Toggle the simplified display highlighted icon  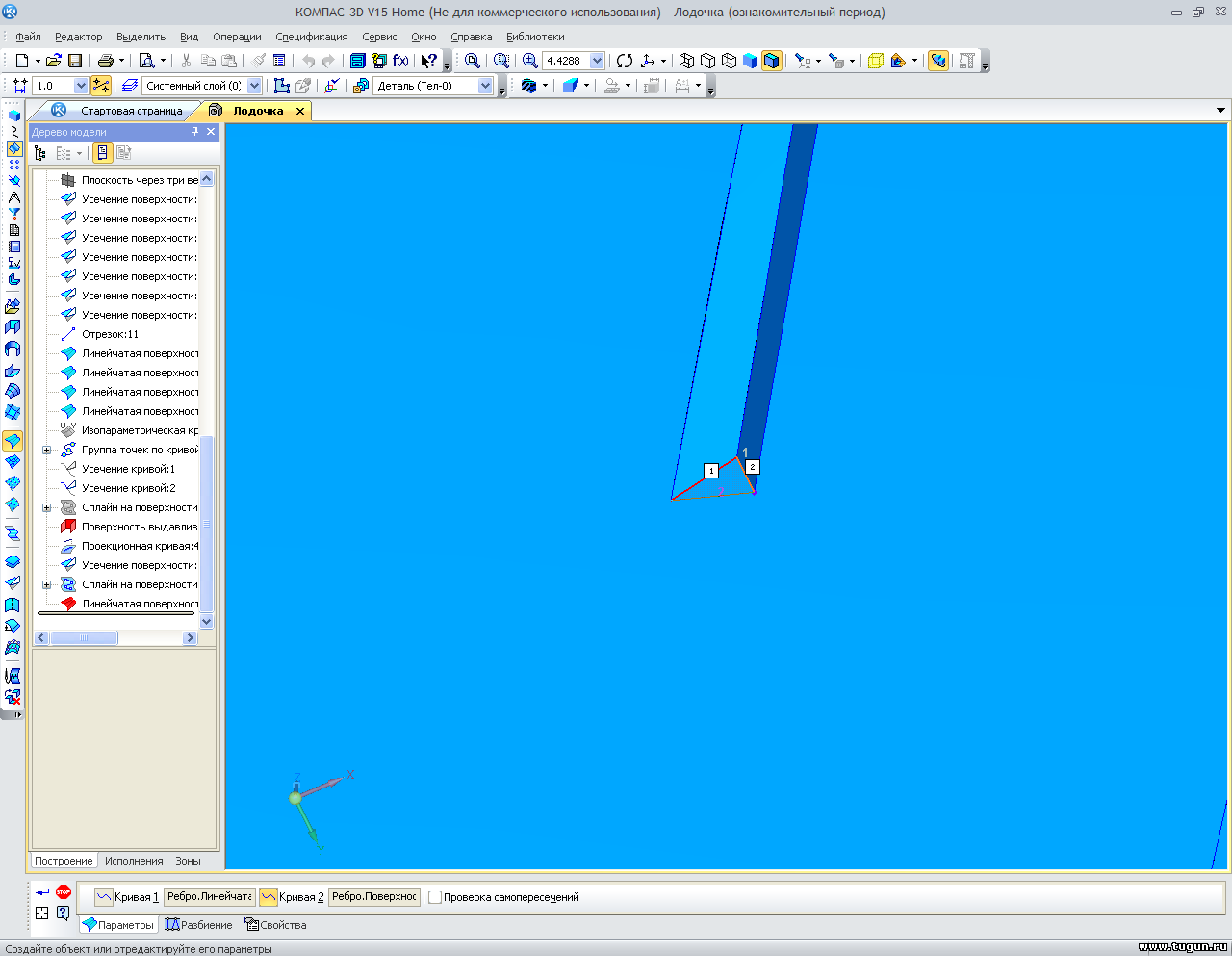938,61
